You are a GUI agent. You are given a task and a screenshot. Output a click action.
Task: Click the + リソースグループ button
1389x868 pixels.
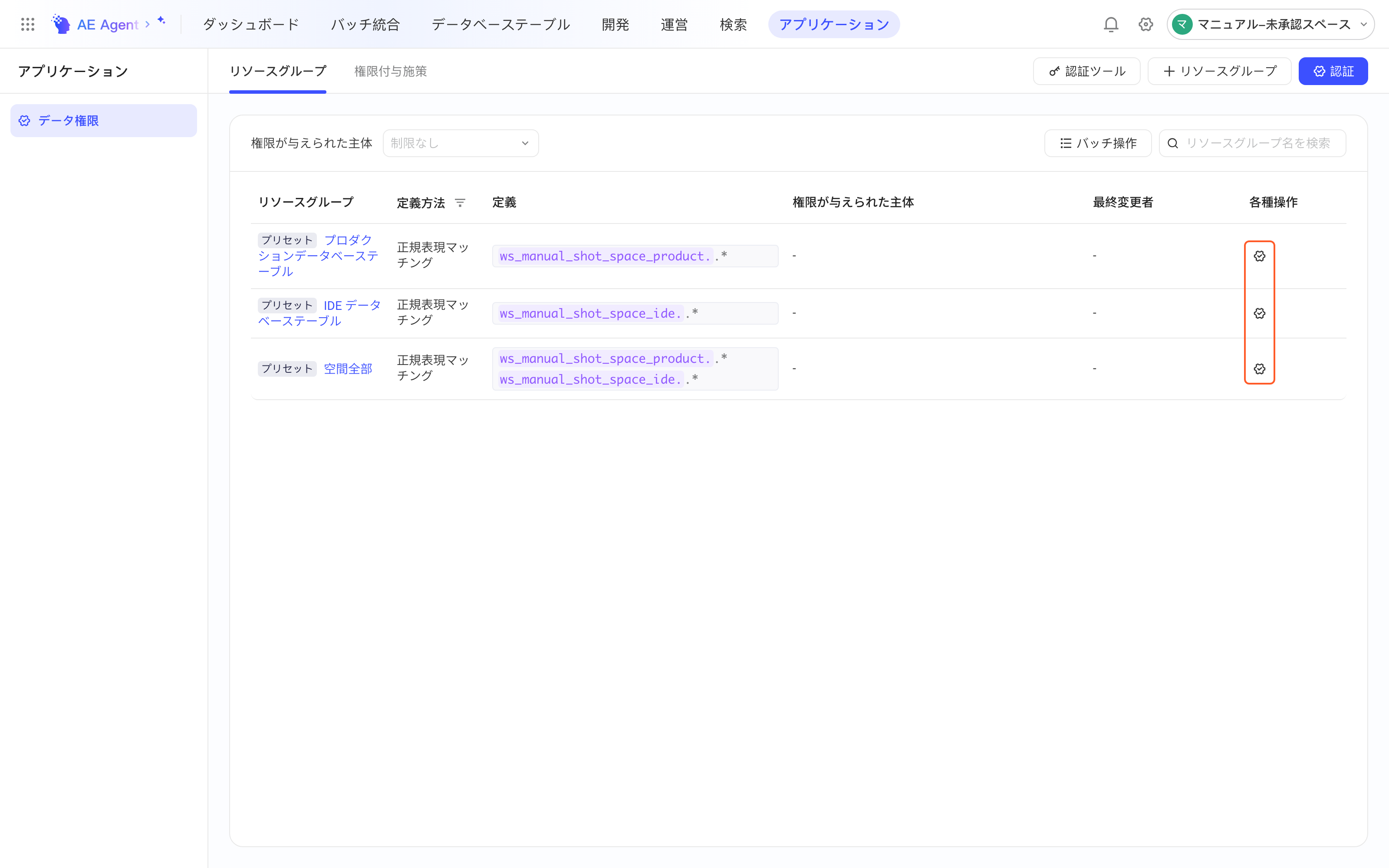(x=1219, y=71)
